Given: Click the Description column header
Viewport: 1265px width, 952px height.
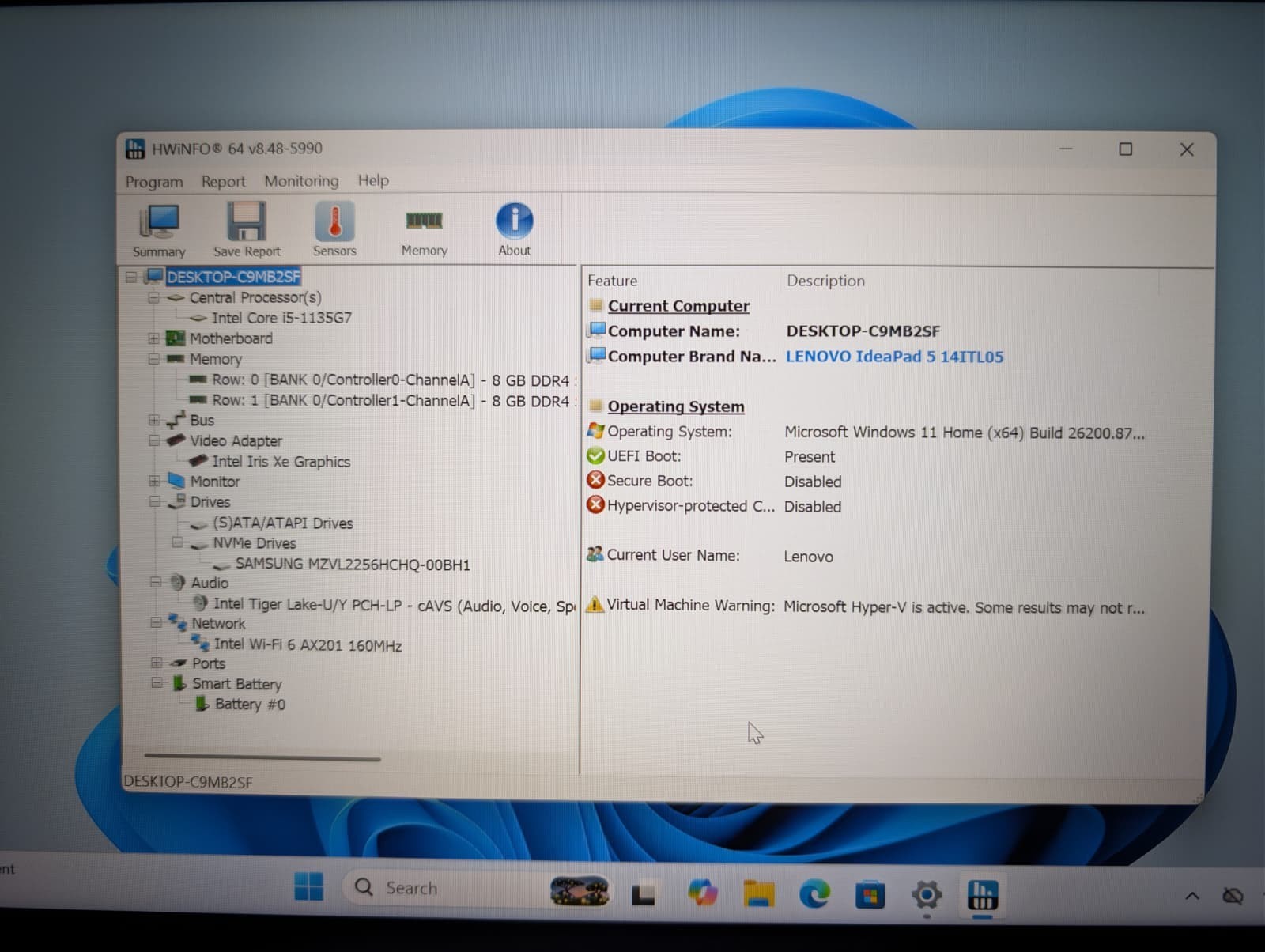Looking at the screenshot, I should pyautogui.click(x=825, y=281).
